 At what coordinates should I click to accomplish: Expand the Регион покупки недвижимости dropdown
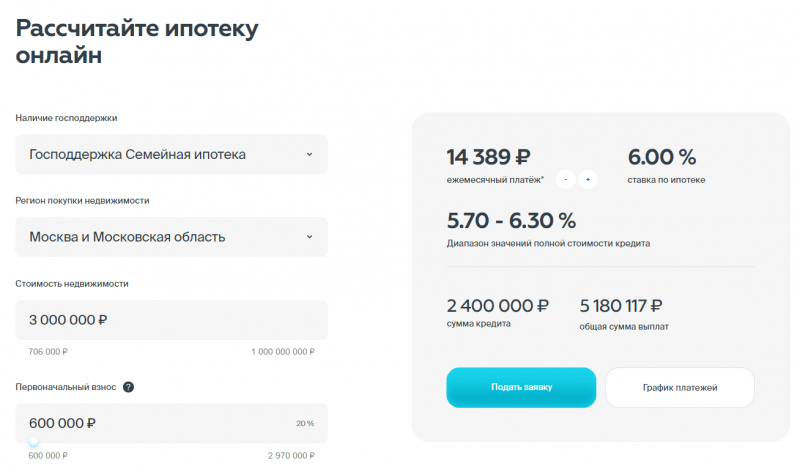[171, 237]
